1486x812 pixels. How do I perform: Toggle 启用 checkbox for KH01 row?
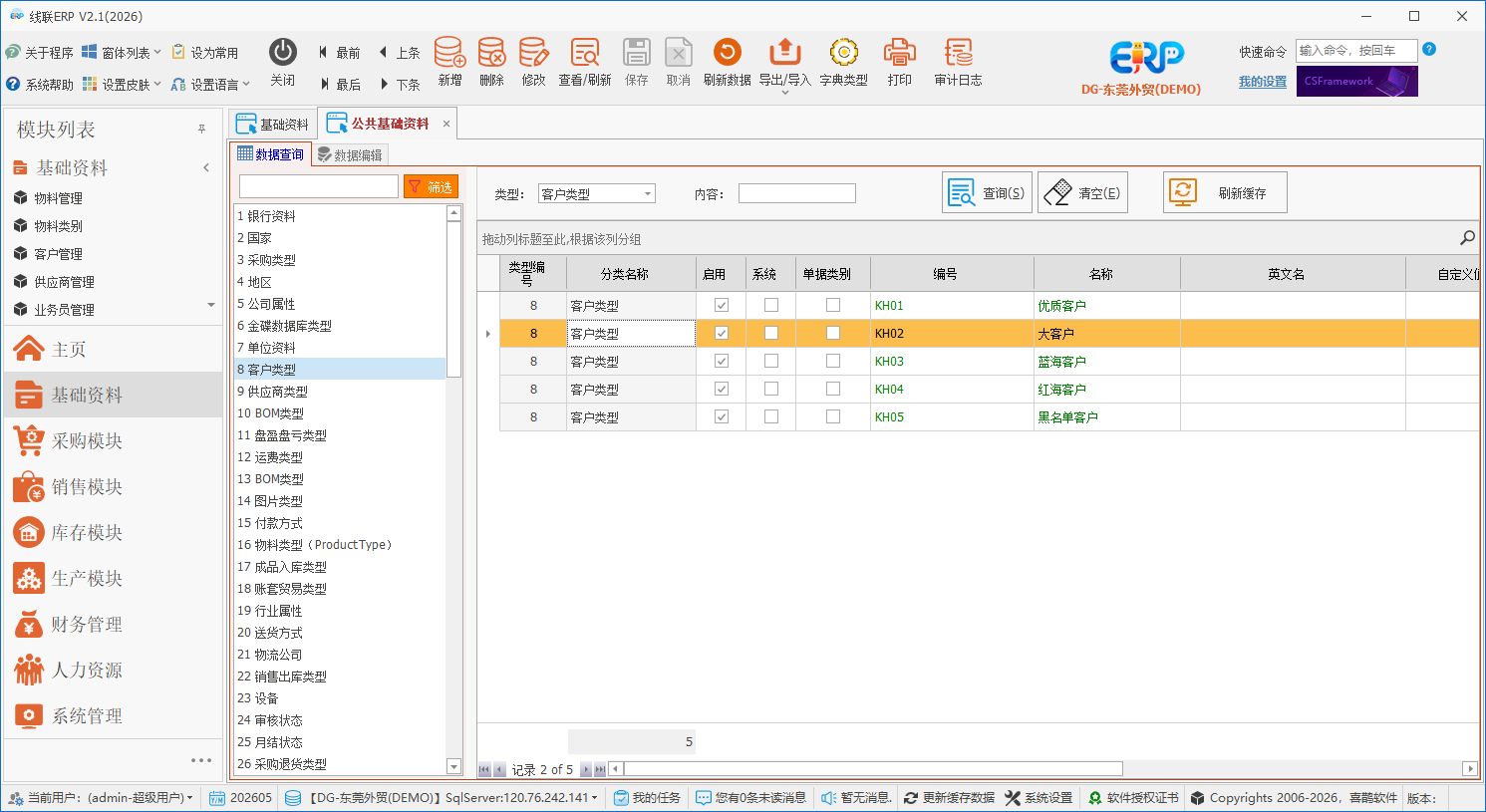(722, 305)
